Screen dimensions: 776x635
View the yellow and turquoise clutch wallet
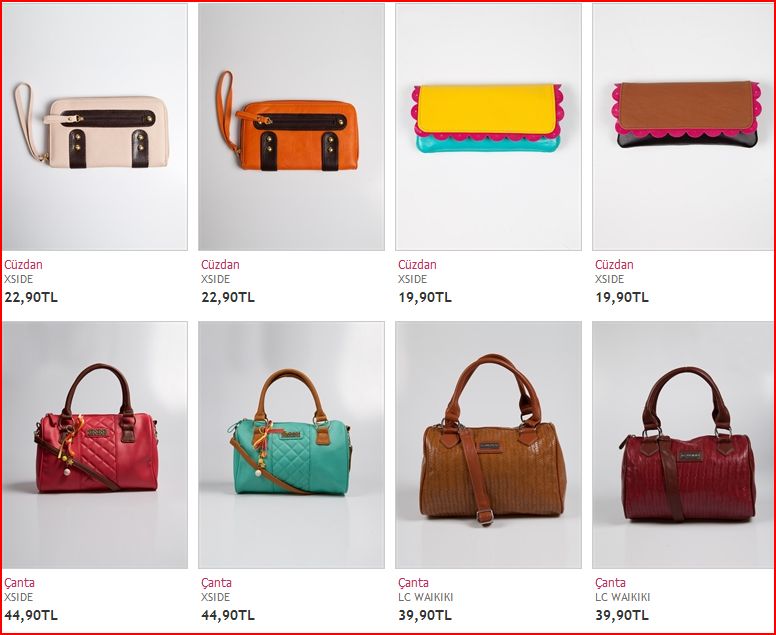point(488,127)
